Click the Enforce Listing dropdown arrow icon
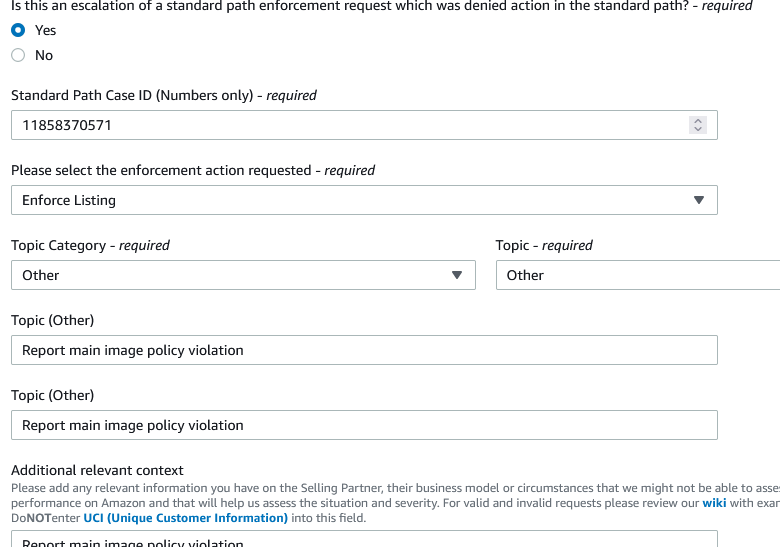This screenshot has height=547, width=780. (698, 200)
